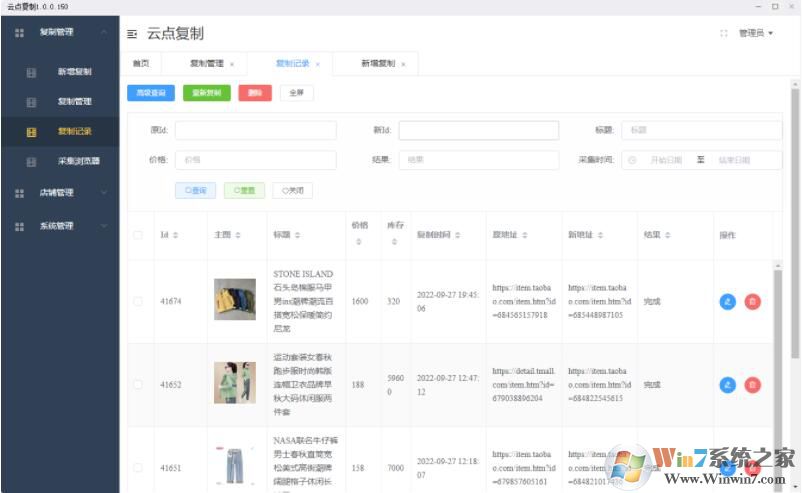The width and height of the screenshot is (802, 493).
Task: Close the 复制管理 tab with its x icon
Action: coord(232,64)
